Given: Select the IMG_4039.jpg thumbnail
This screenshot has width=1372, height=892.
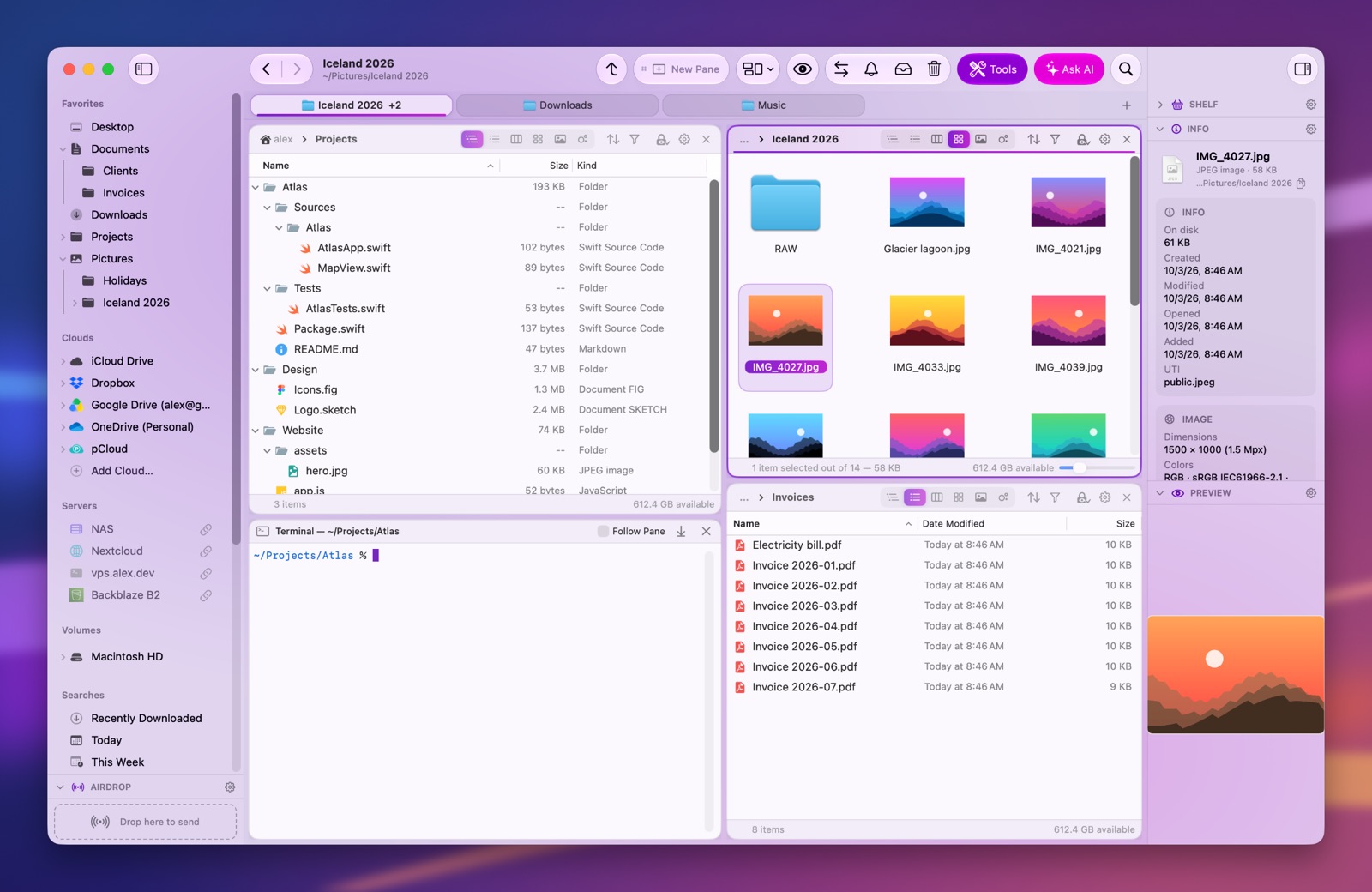Looking at the screenshot, I should pos(1068,320).
